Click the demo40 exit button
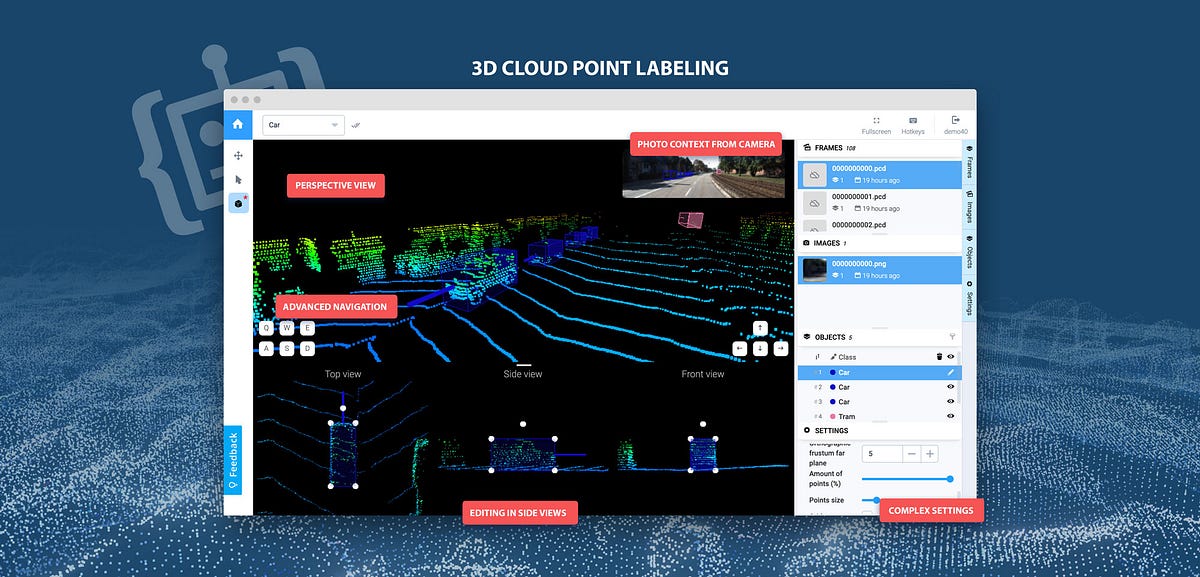The width and height of the screenshot is (1200, 577). click(x=955, y=124)
